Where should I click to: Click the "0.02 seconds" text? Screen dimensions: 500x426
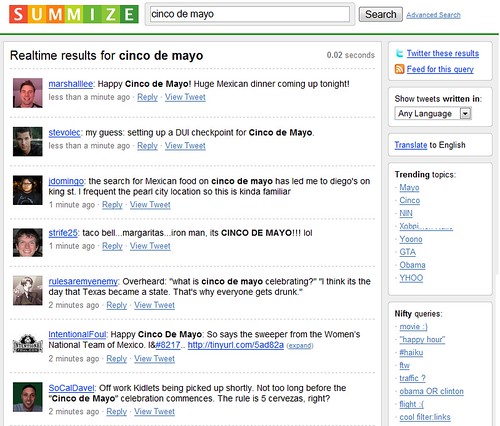pyautogui.click(x=351, y=55)
